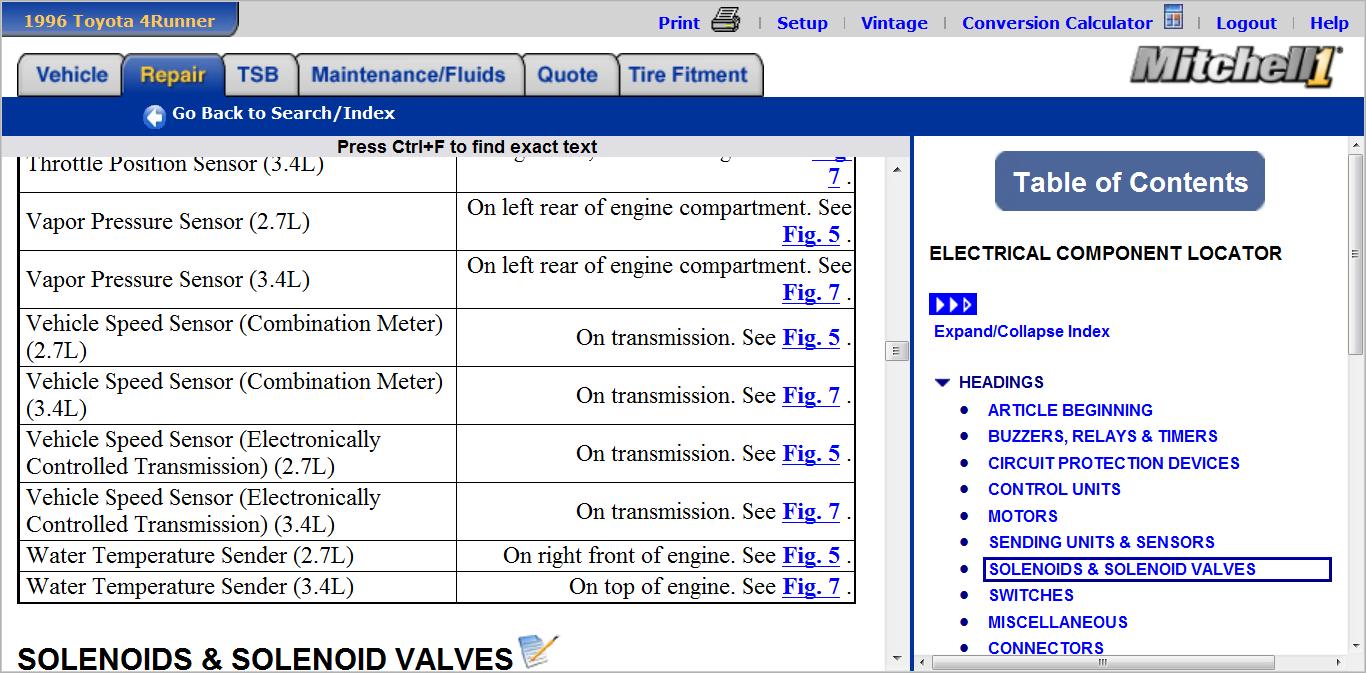Click the SOLENOIDS & SOLENOID VALVES heading text

pos(265,659)
